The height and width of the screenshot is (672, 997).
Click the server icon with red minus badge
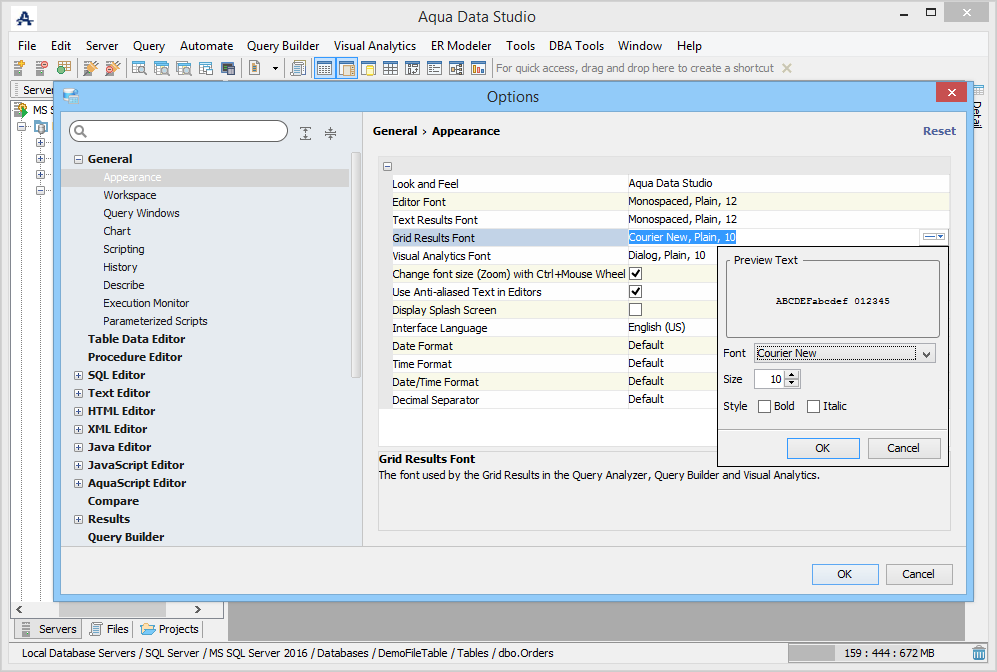pyautogui.click(x=41, y=68)
